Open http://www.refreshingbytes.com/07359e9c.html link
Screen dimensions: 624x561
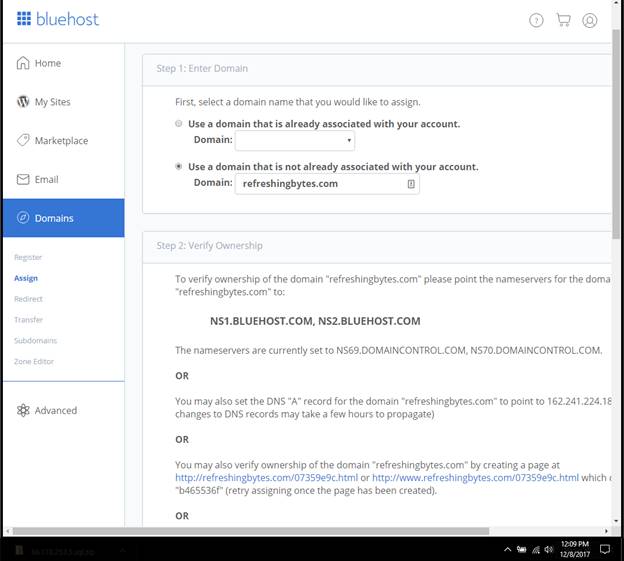point(475,477)
